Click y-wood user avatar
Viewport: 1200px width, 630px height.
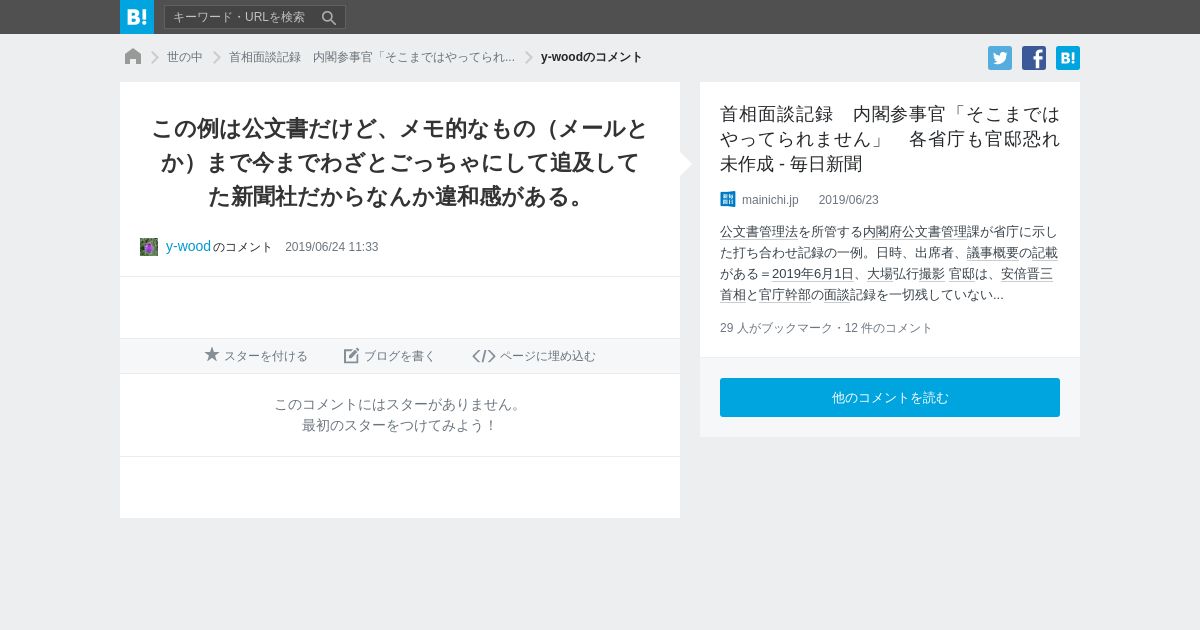tap(149, 247)
